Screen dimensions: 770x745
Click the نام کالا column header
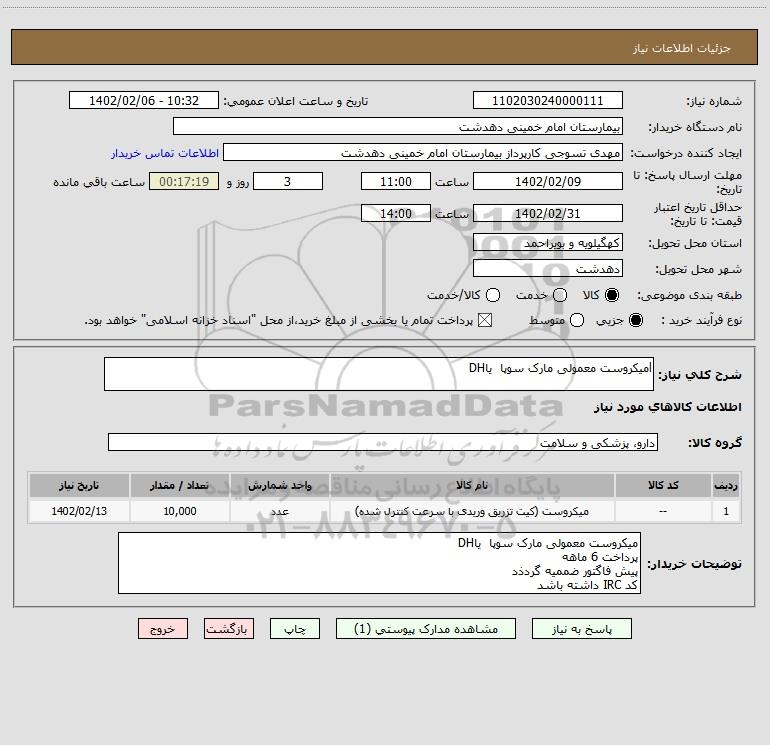tap(472, 485)
